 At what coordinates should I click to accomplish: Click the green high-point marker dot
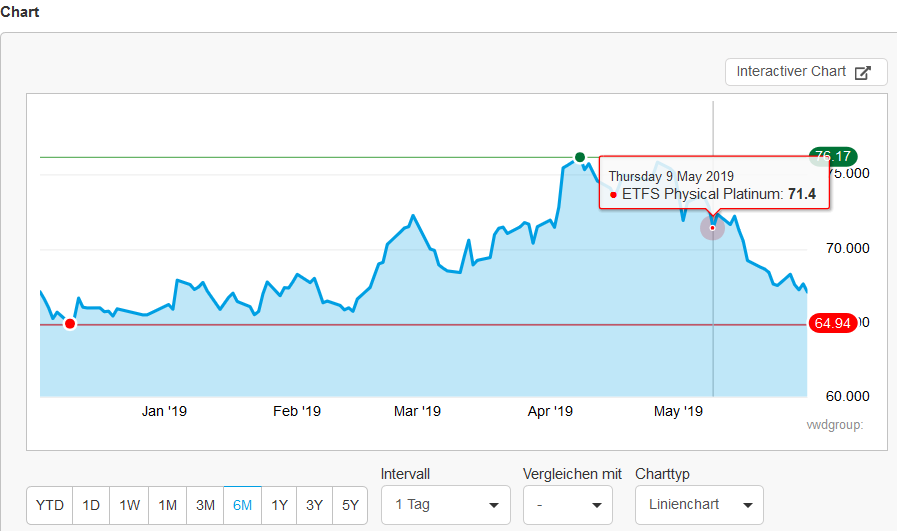pos(580,157)
